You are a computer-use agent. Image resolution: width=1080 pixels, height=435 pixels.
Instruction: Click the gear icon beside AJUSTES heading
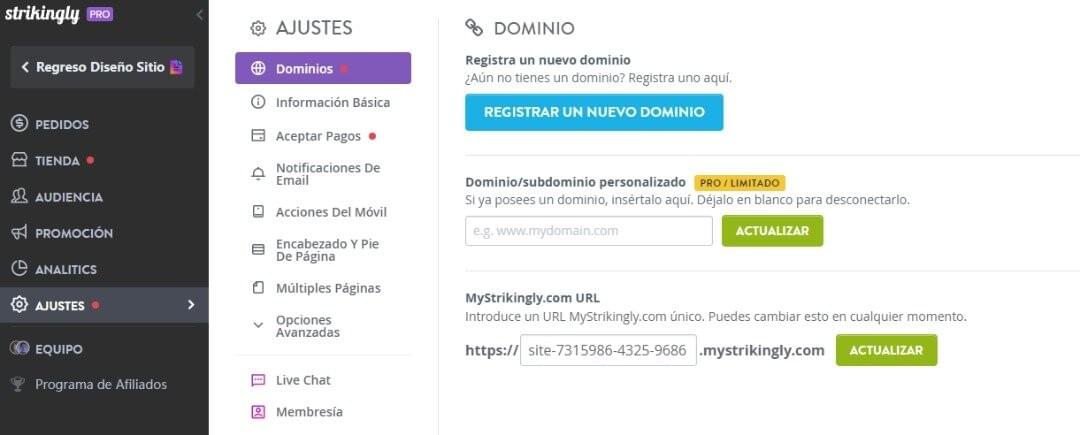pyautogui.click(x=258, y=28)
